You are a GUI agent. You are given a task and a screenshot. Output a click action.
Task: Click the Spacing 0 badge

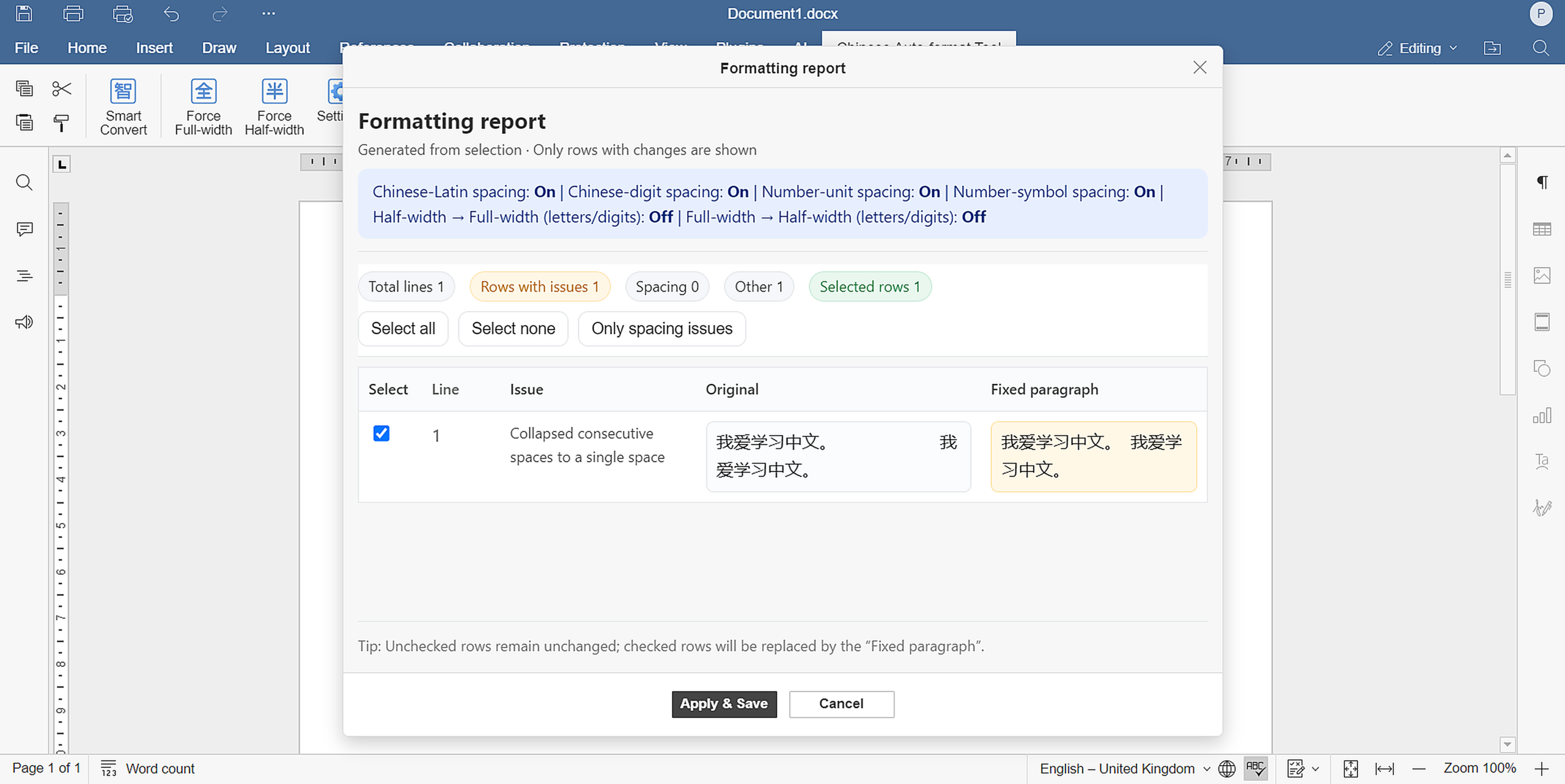667,287
